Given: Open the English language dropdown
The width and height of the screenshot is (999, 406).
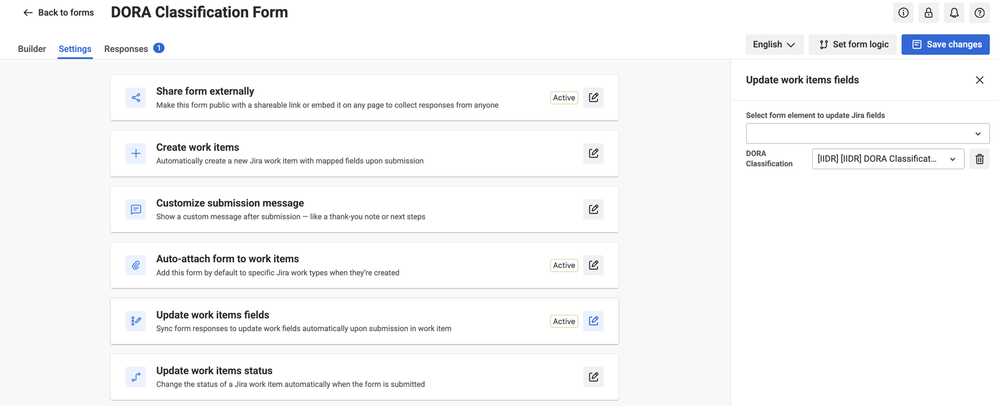Looking at the screenshot, I should click(774, 45).
